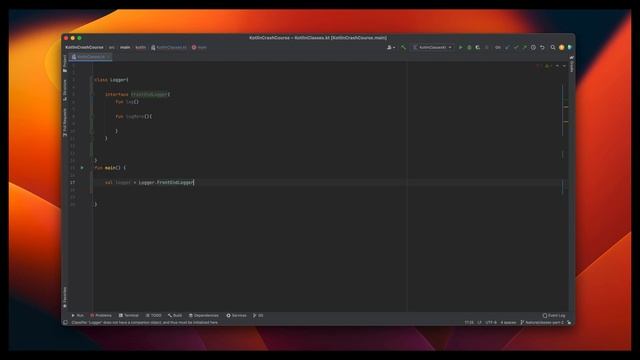Open Search Everywhere magnifier icon
This screenshot has height=360, width=640.
[x=553, y=47]
